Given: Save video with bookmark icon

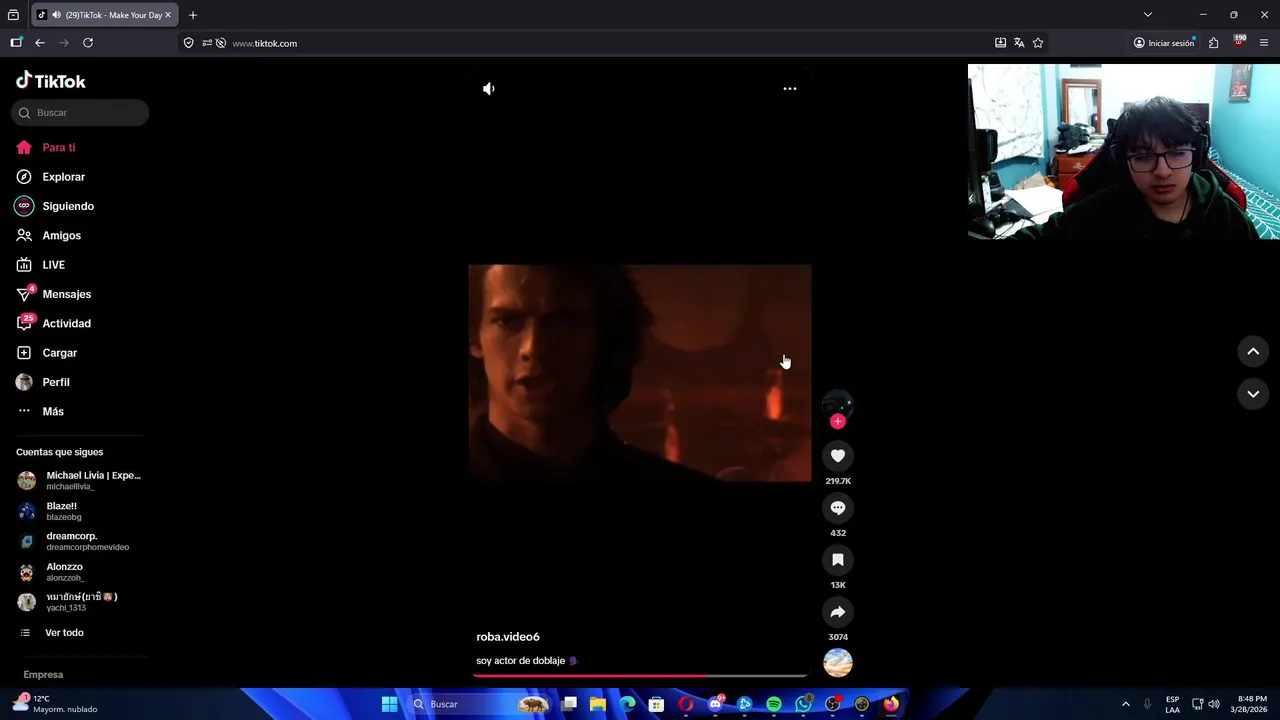Looking at the screenshot, I should (x=838, y=560).
